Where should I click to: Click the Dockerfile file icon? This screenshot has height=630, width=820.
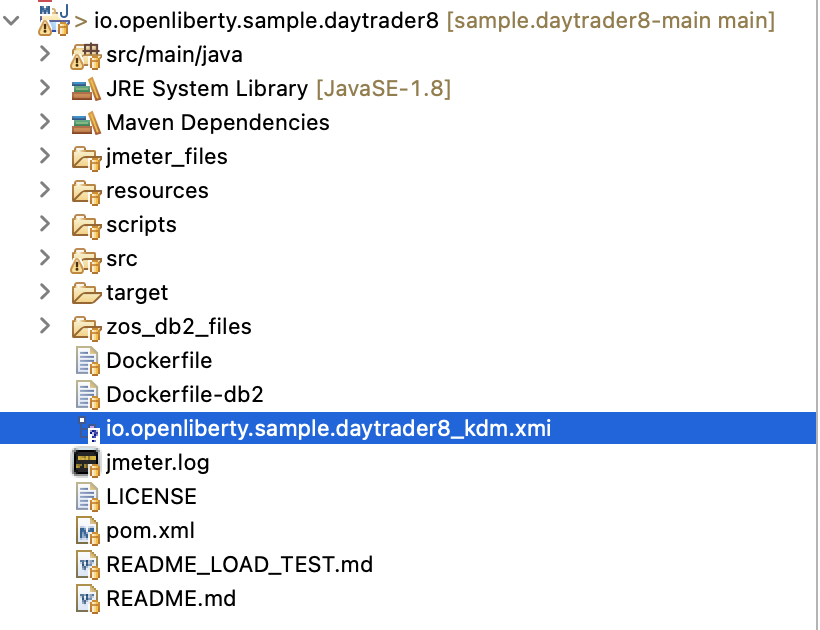pyautogui.click(x=87, y=361)
